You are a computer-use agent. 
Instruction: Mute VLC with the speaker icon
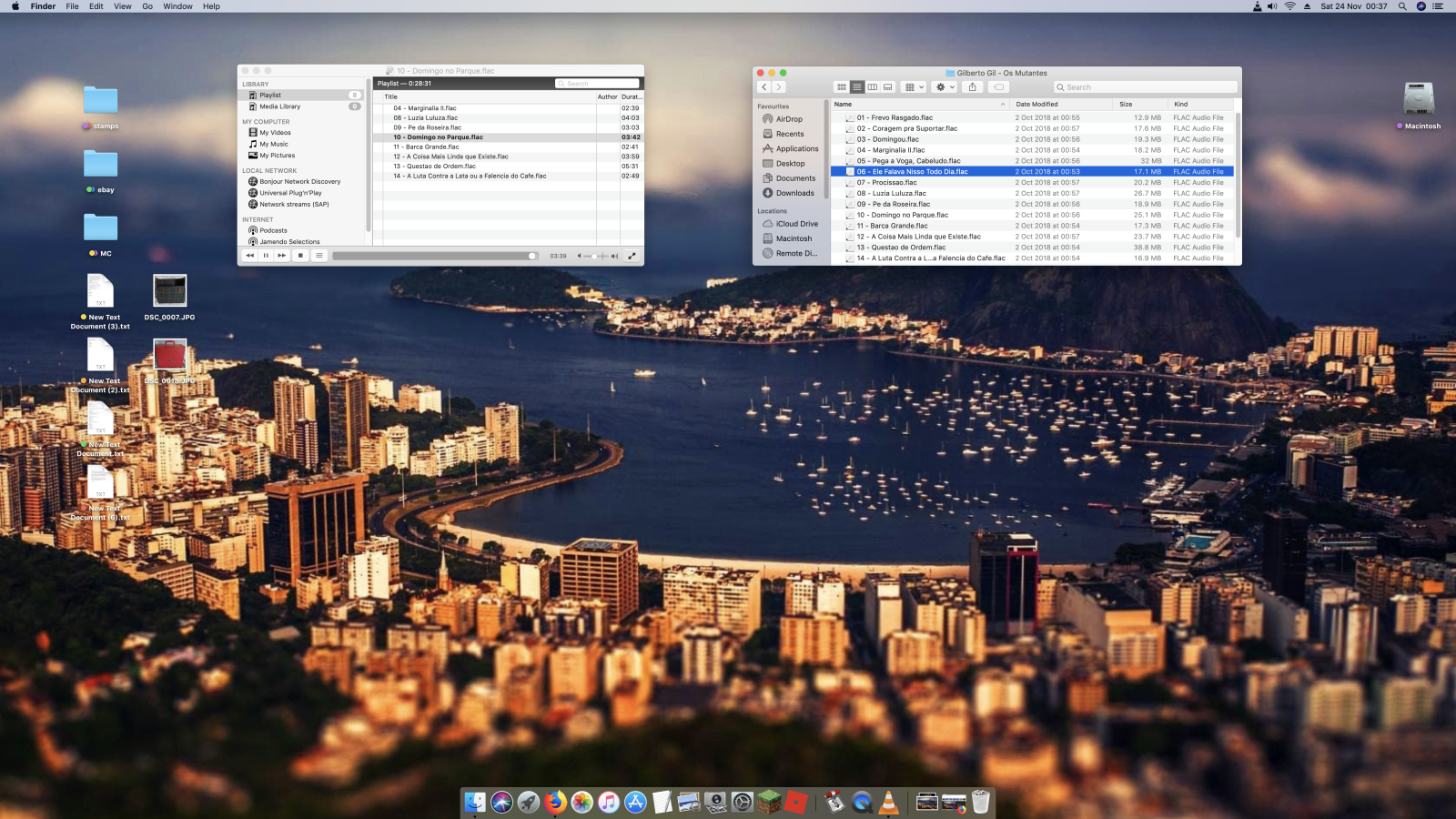(x=580, y=256)
